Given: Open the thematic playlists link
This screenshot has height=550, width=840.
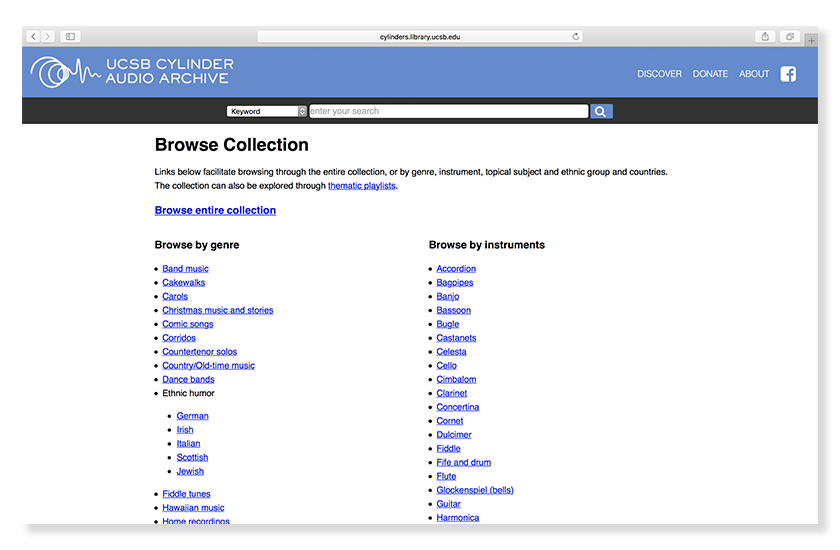Looking at the screenshot, I should pyautogui.click(x=361, y=186).
